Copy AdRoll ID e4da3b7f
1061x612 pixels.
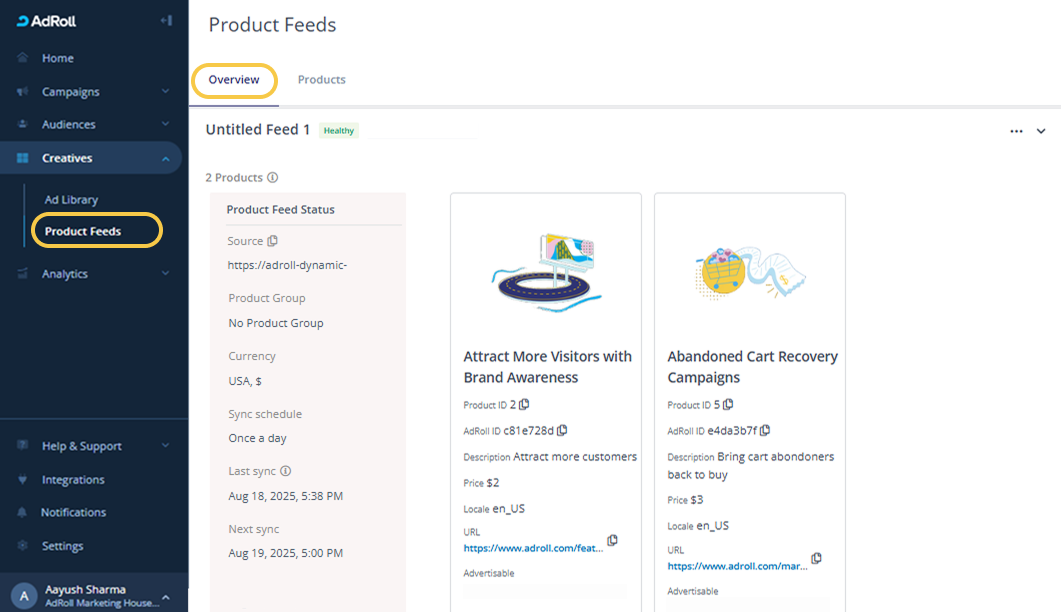point(765,430)
